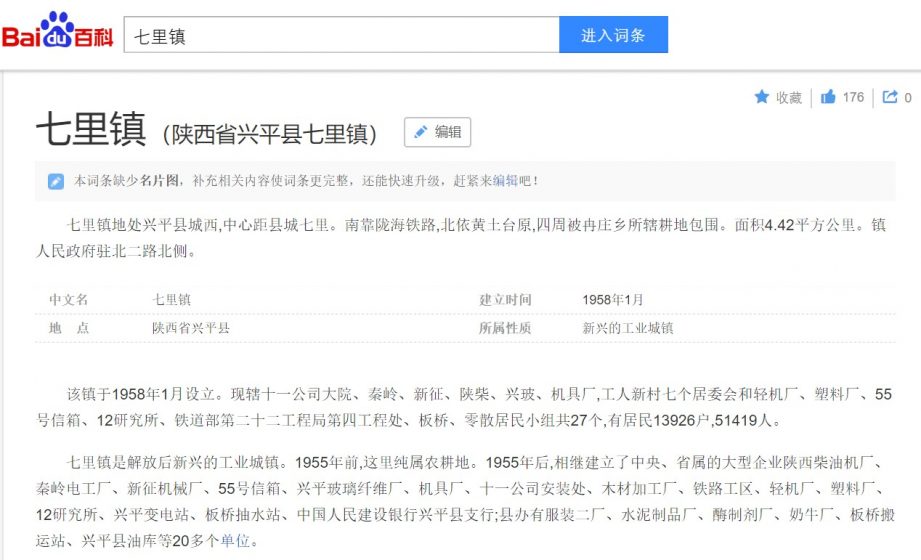Click the 地点 value 陕西省兴平县
Screen dimensions: 921x560
click(191, 328)
